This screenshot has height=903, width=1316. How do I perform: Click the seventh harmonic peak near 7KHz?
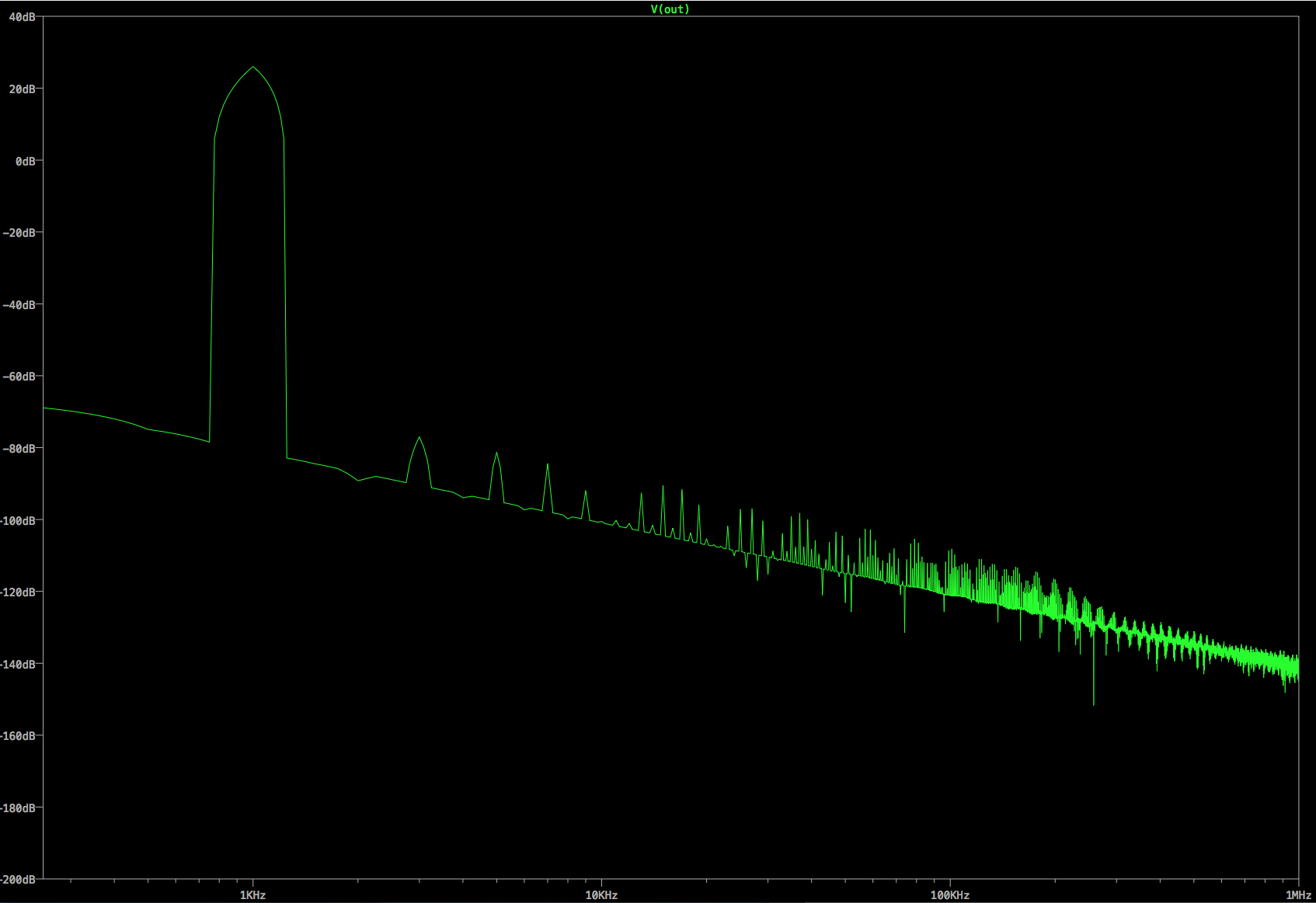coord(548,465)
